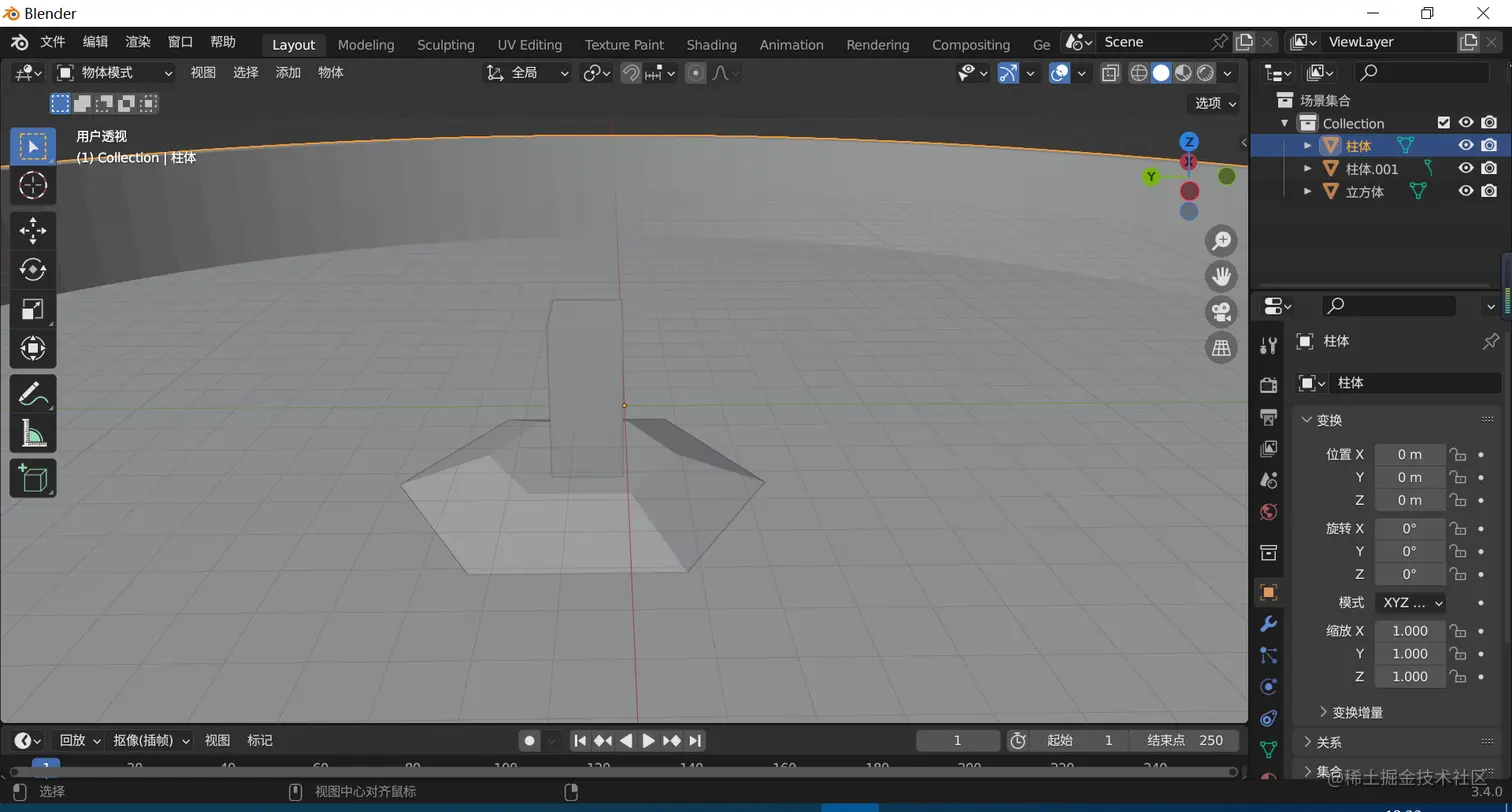The width and height of the screenshot is (1512, 812).
Task: Select the Measure tool
Action: (x=33, y=433)
